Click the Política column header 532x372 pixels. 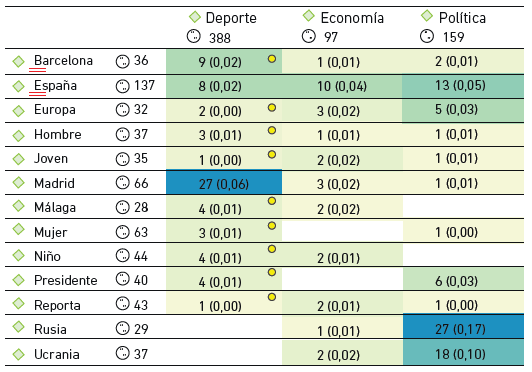[462, 18]
